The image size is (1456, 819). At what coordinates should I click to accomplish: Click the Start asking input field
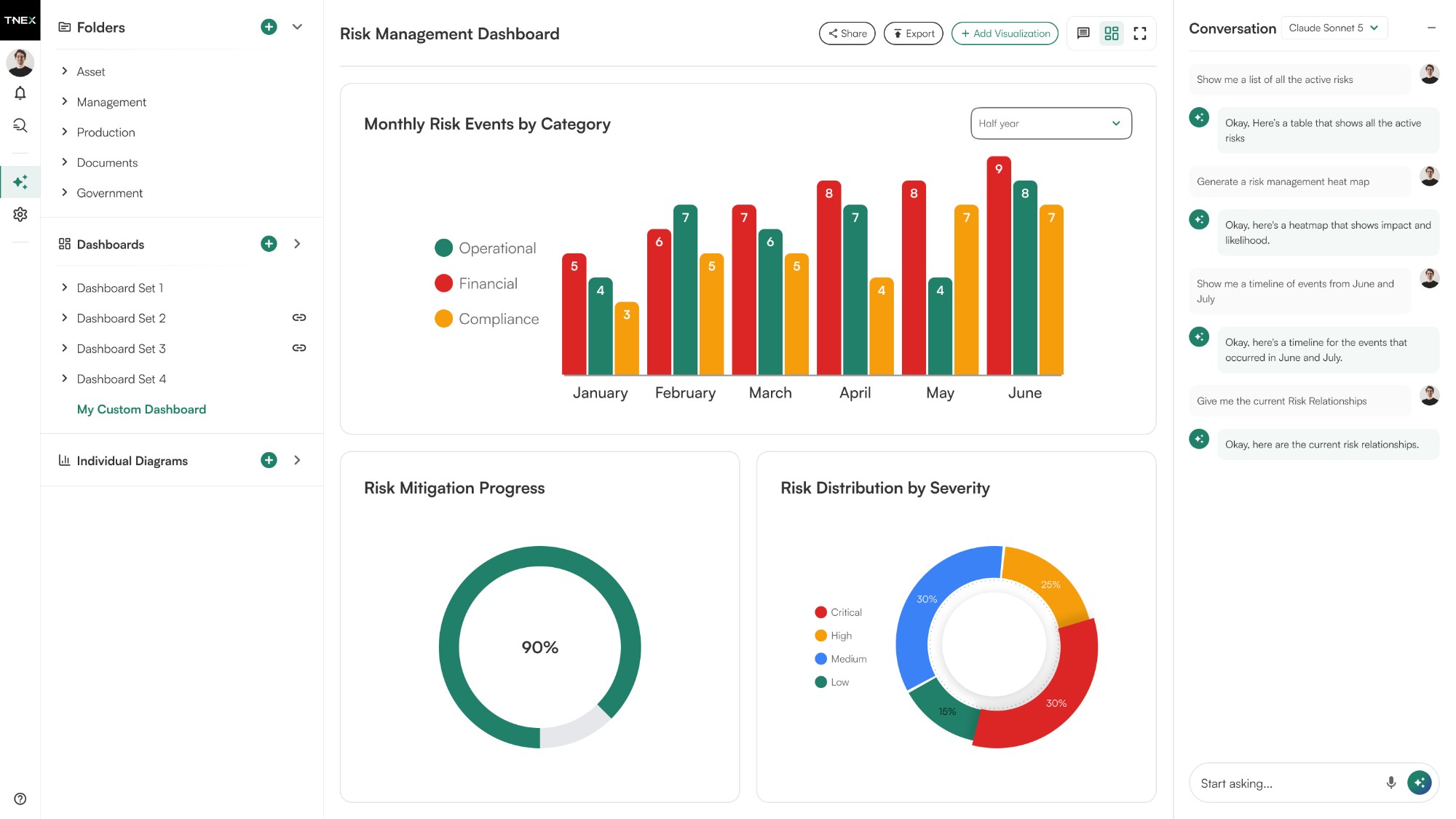coord(1289,783)
